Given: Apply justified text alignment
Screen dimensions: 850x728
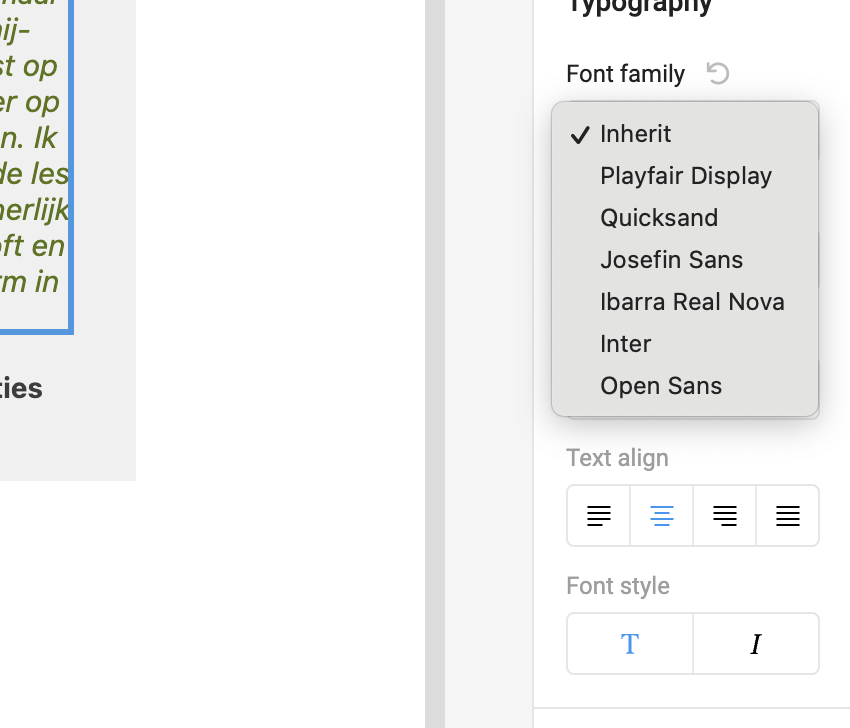Looking at the screenshot, I should (x=788, y=516).
